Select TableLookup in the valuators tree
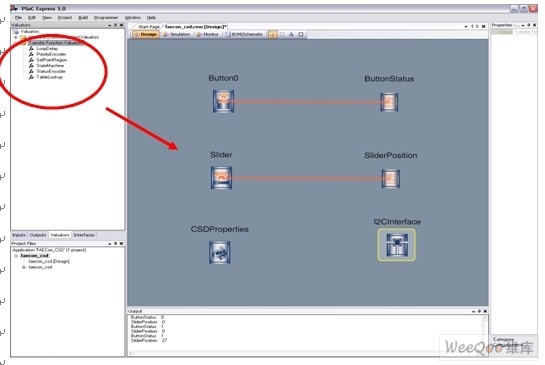 point(50,77)
